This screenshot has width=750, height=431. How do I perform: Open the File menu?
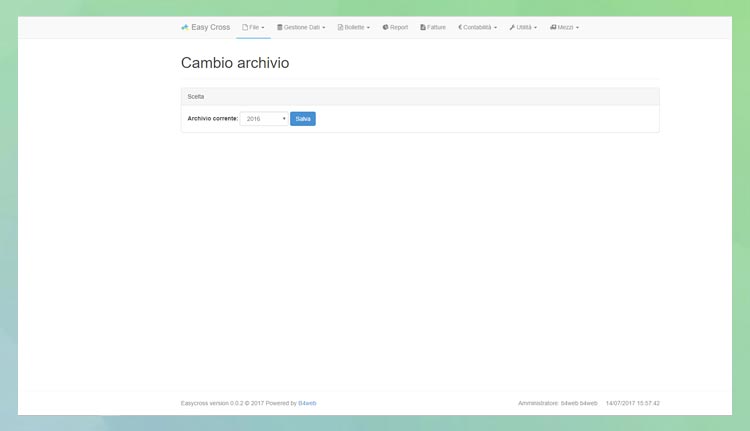coord(253,27)
